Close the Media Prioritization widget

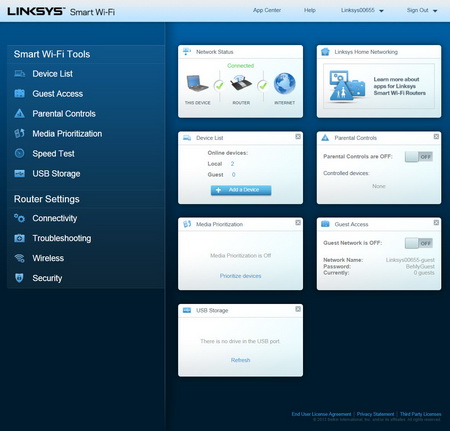coord(298,223)
